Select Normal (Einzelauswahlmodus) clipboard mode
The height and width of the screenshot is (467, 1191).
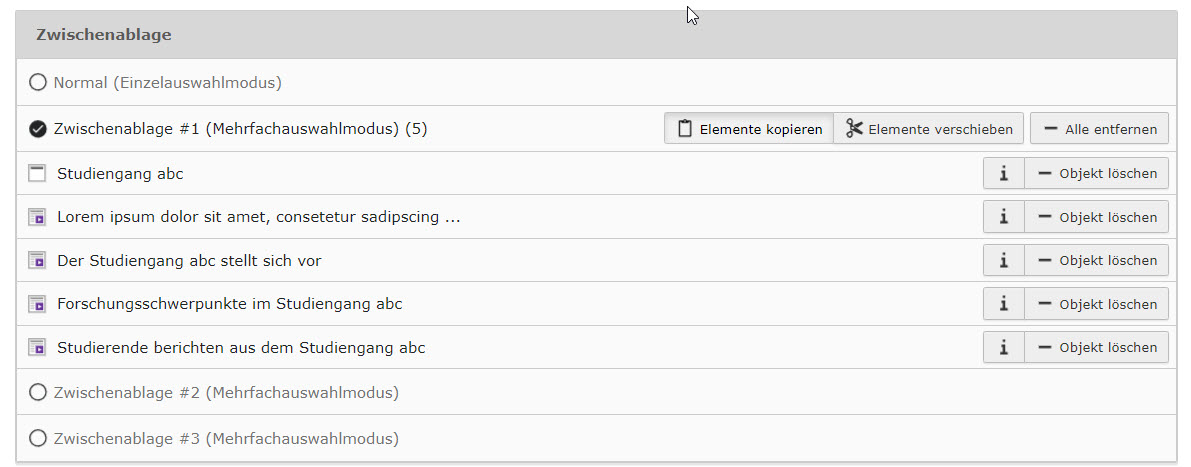(x=38, y=82)
